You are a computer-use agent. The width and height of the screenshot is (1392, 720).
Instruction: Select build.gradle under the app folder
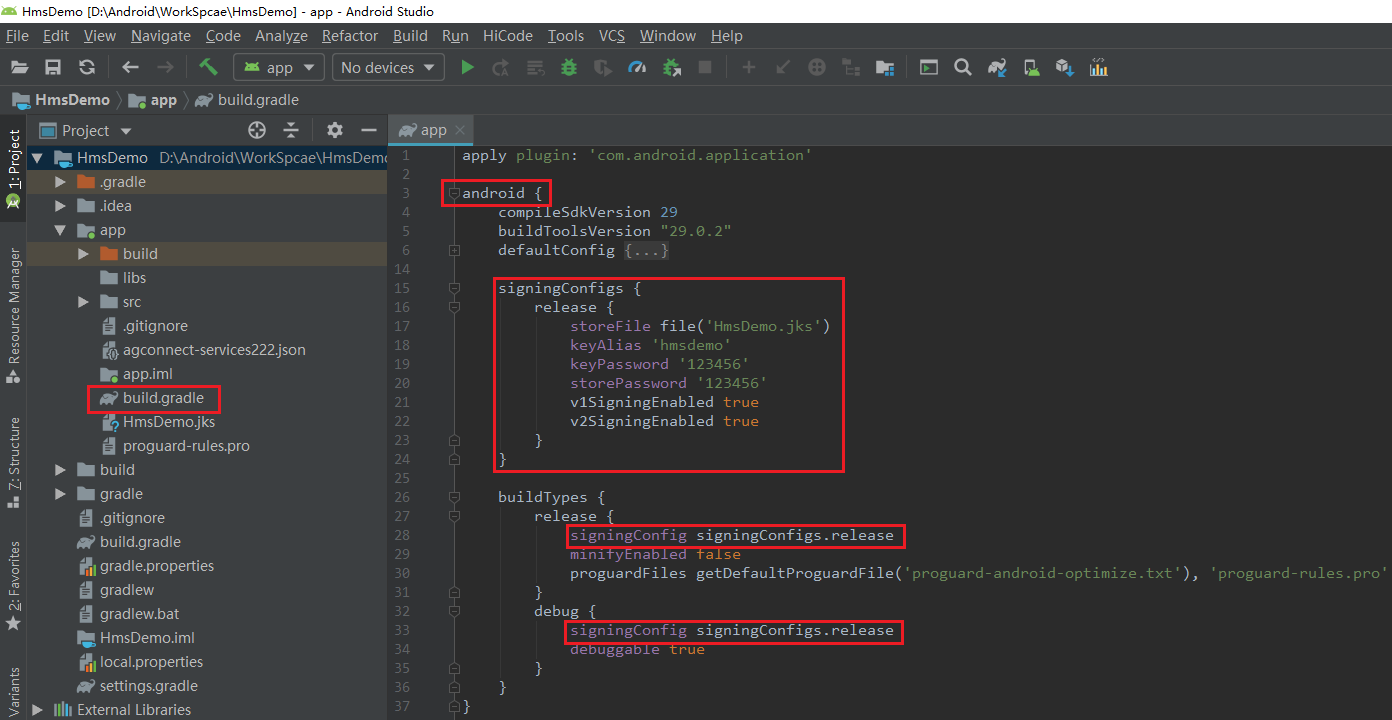point(163,398)
